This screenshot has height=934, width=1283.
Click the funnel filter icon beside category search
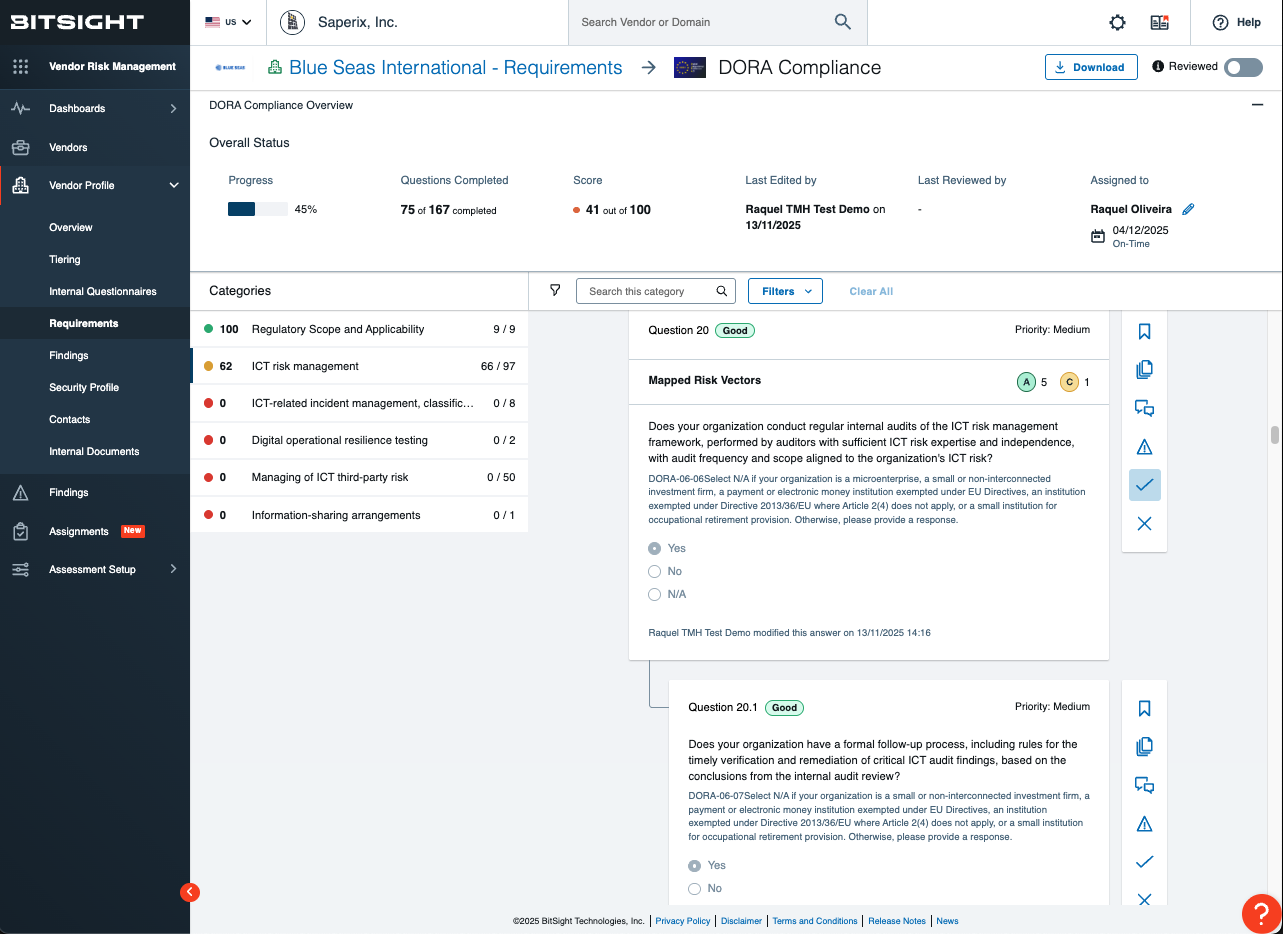(x=554, y=290)
